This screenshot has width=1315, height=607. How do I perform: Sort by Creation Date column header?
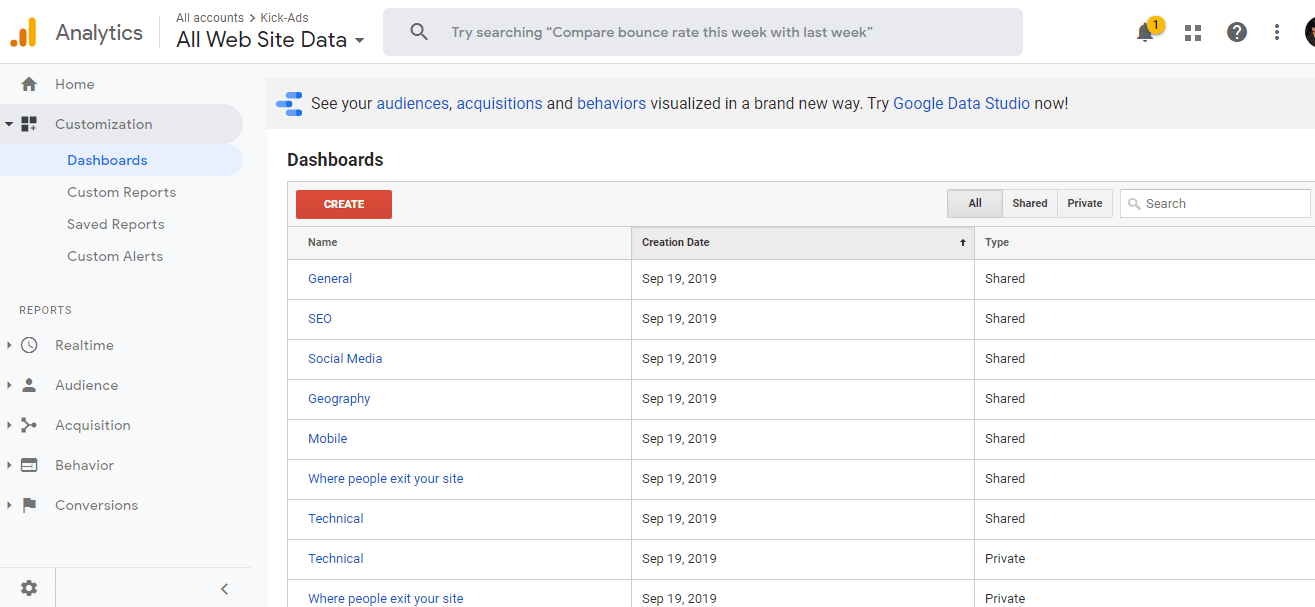tap(803, 242)
